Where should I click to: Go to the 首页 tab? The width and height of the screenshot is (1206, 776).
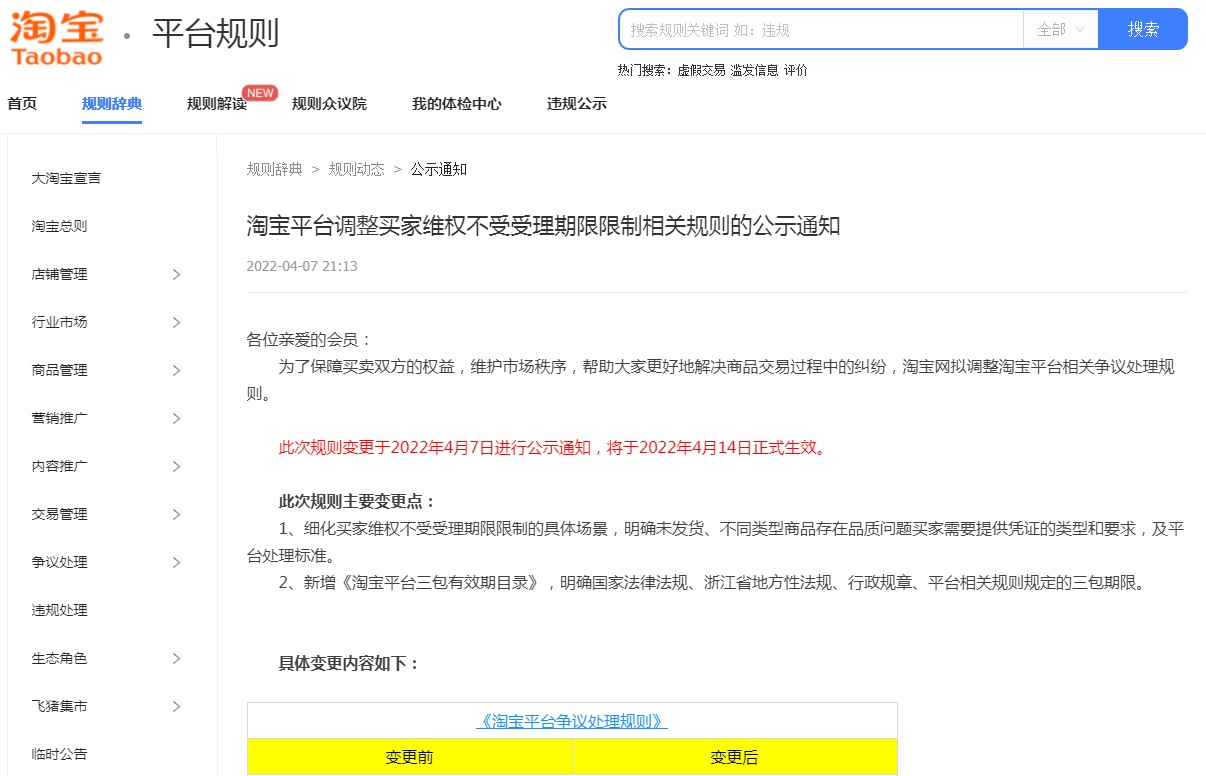click(22, 103)
